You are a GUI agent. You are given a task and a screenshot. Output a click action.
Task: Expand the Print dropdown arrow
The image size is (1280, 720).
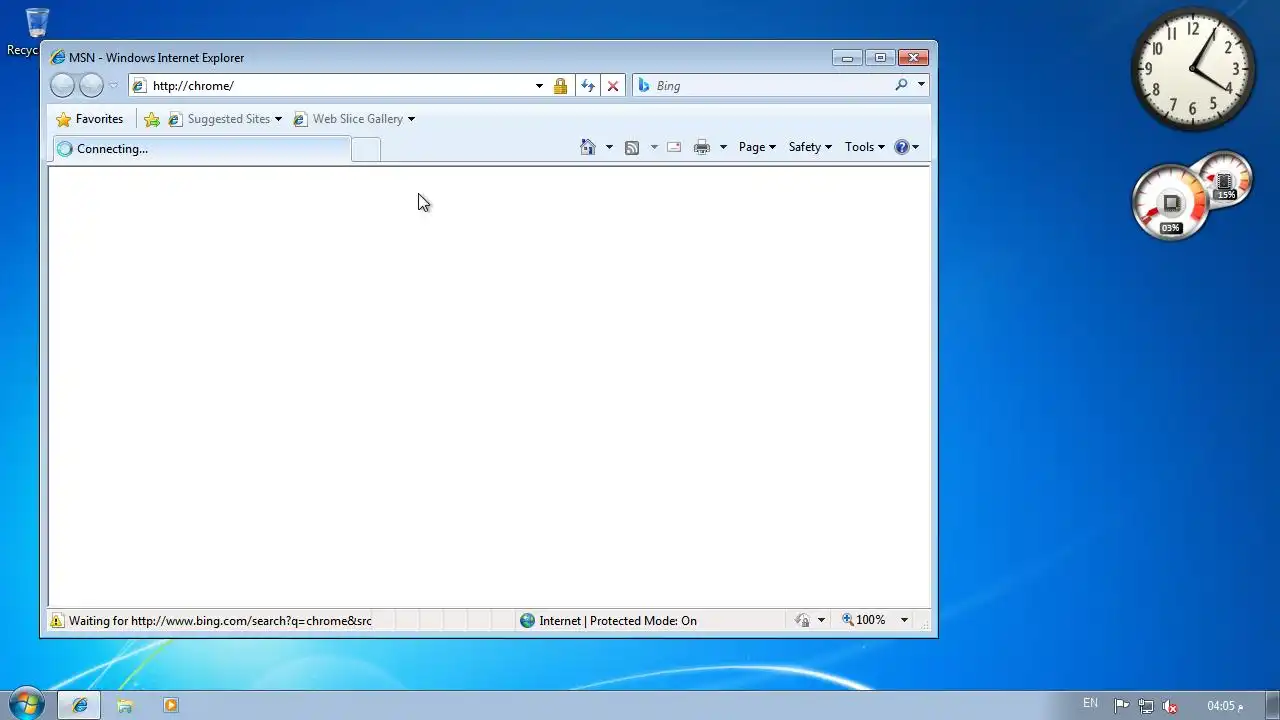point(723,147)
